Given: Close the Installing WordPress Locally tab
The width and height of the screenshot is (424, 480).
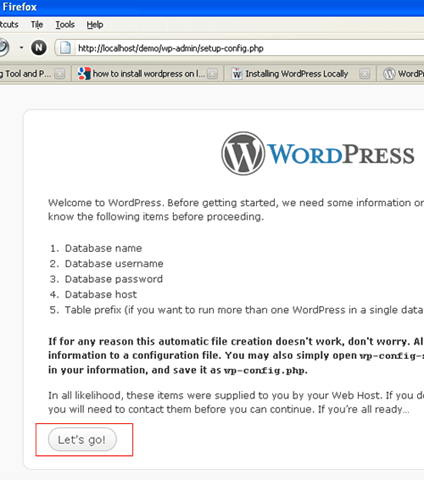Looking at the screenshot, I should tap(365, 74).
